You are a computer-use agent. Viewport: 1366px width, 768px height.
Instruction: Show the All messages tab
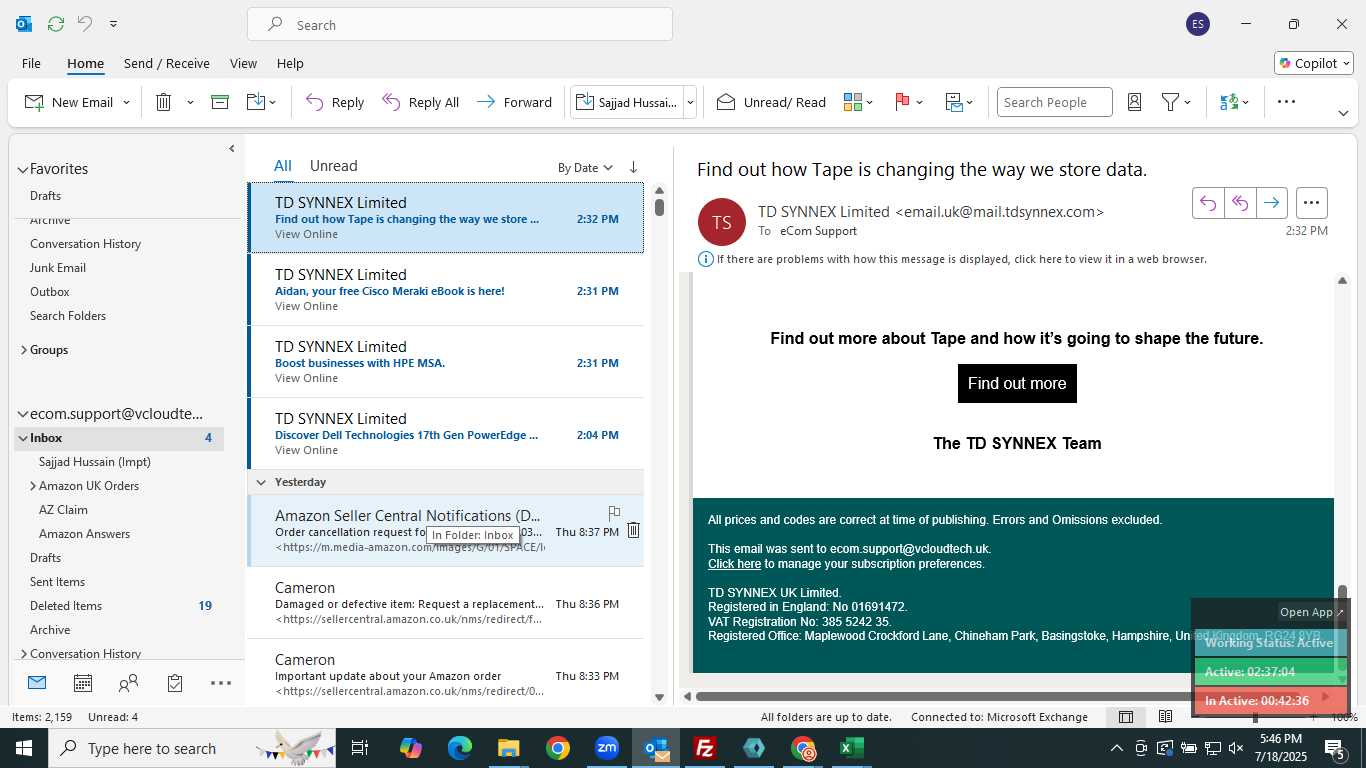283,166
